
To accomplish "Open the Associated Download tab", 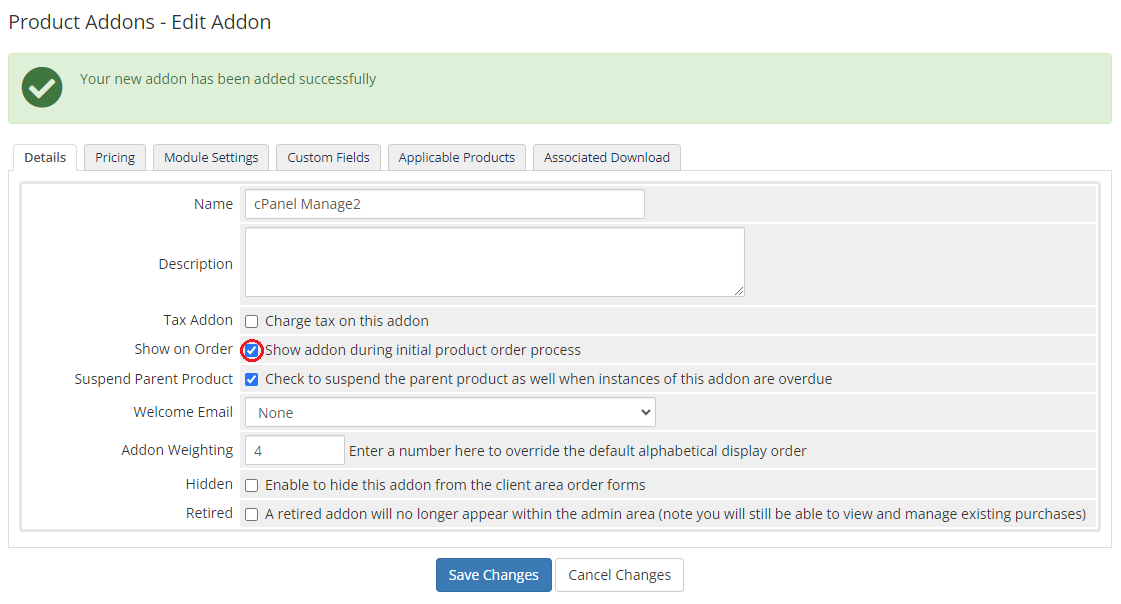I will click(x=607, y=157).
